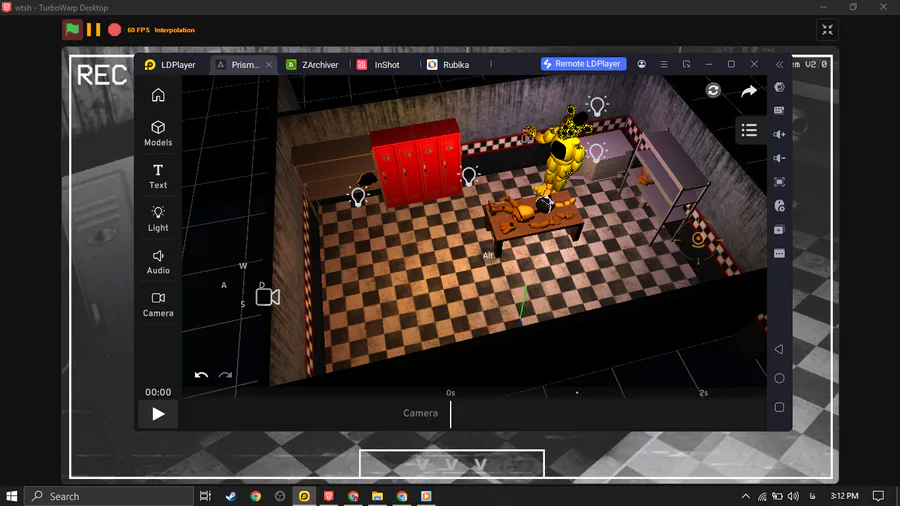Viewport: 900px width, 506px height.
Task: Collapse the LDPlayer right toolbar
Action: coord(779,64)
